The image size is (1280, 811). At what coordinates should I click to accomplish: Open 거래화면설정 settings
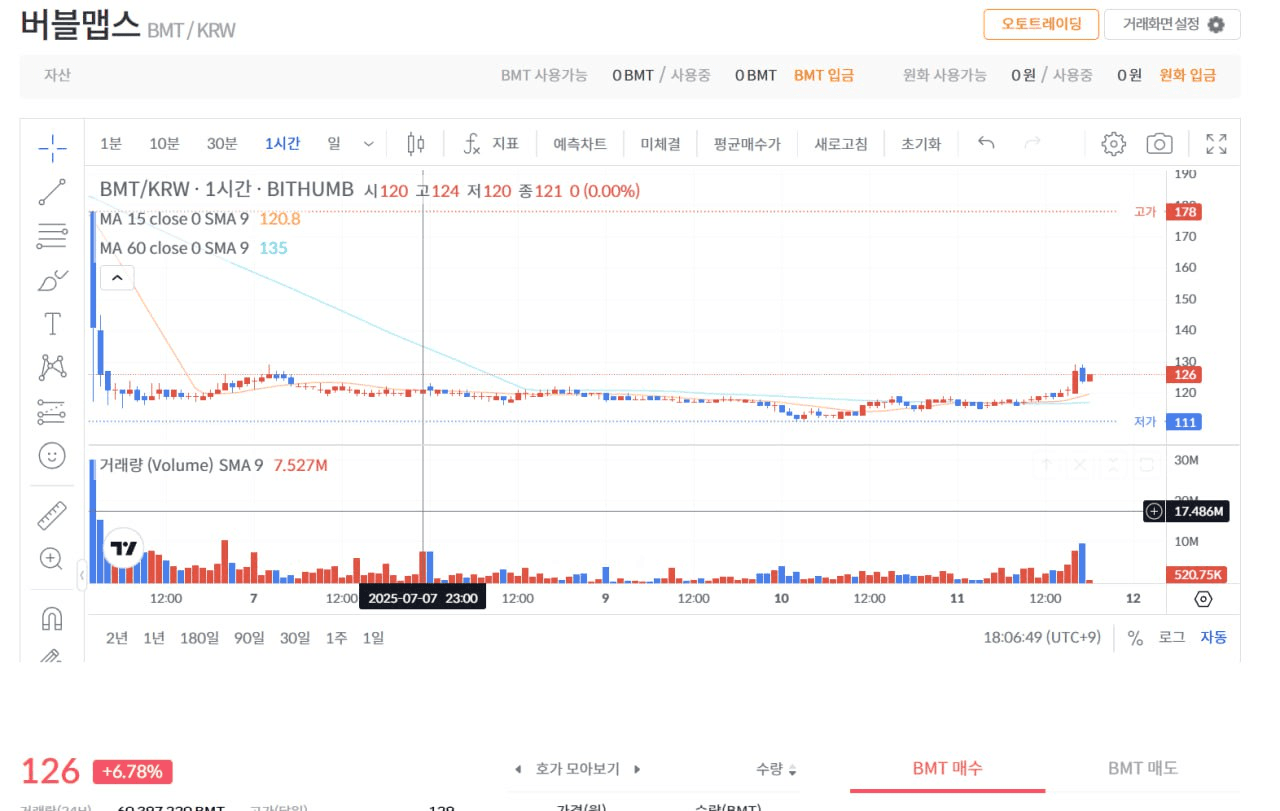(1172, 24)
